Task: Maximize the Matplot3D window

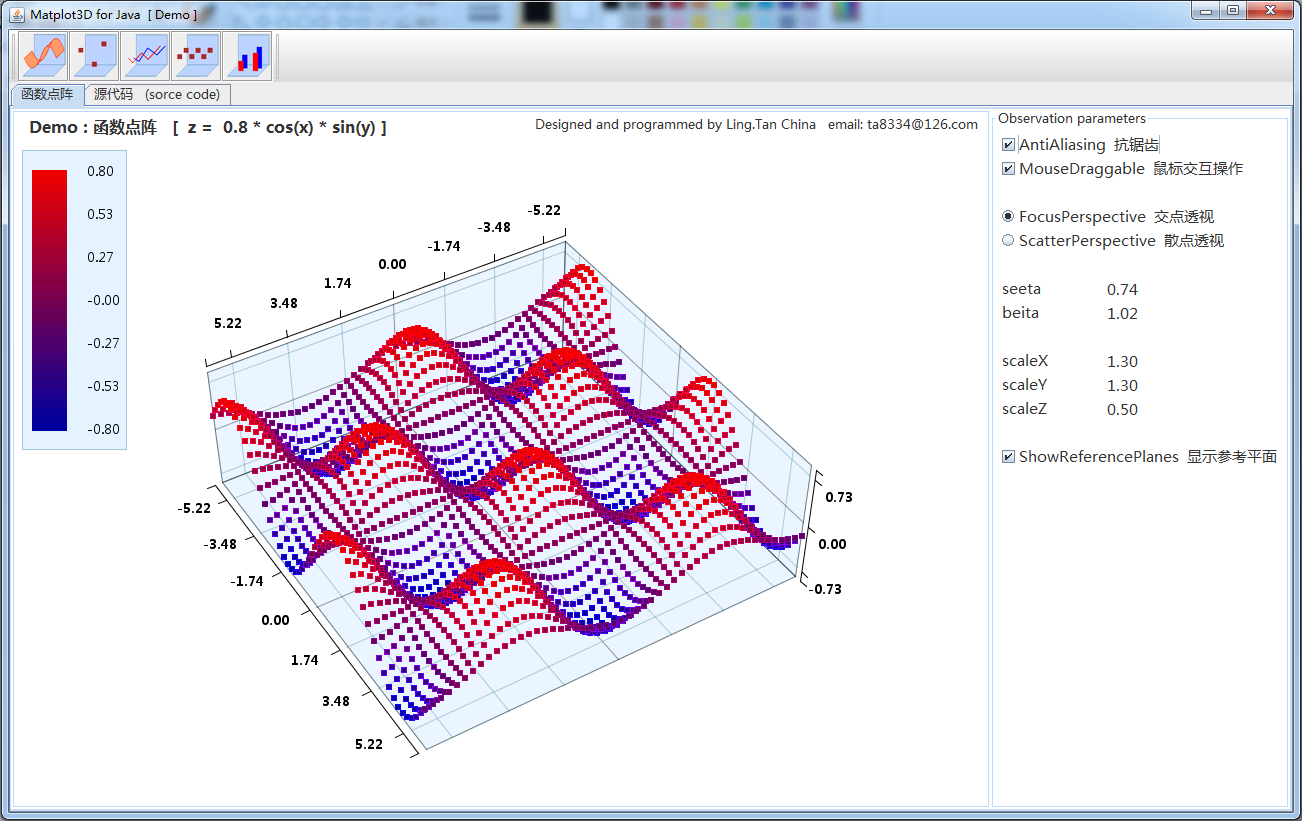Action: 1233,10
